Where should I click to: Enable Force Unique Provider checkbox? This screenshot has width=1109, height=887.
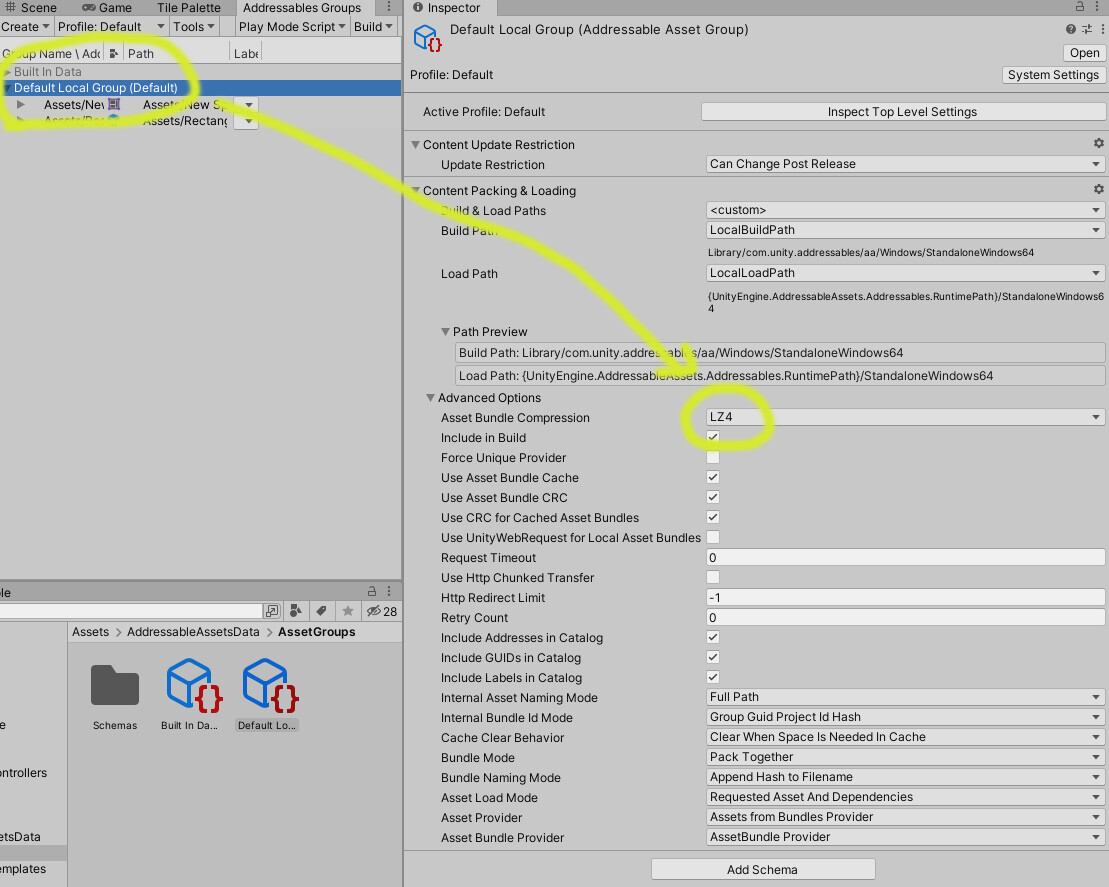click(x=713, y=457)
